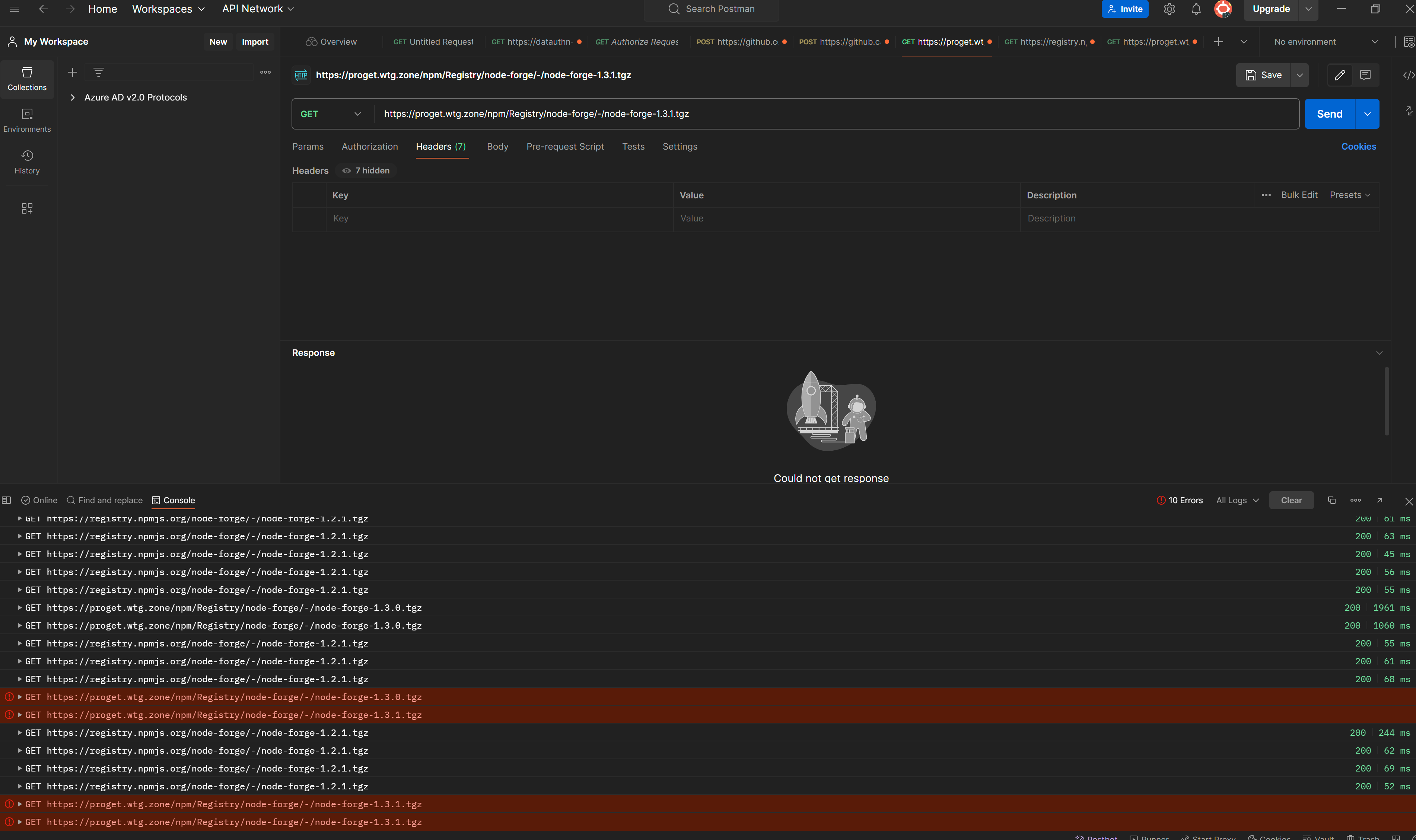Click the Online status indicator
Viewport: 1416px width, 840px height.
(x=39, y=500)
